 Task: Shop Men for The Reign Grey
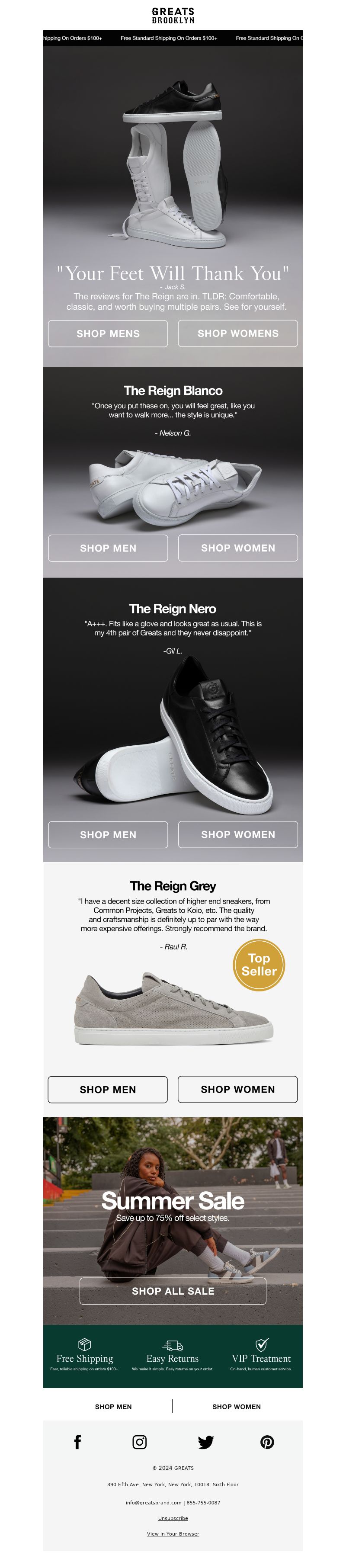[x=108, y=1090]
